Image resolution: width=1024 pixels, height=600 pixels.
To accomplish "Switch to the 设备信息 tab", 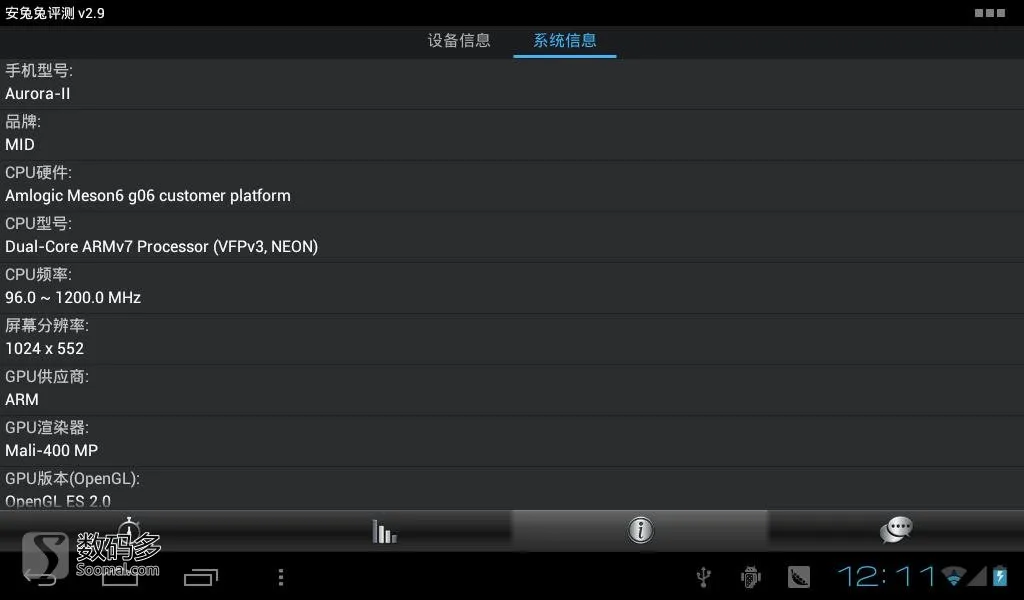I will pos(459,40).
